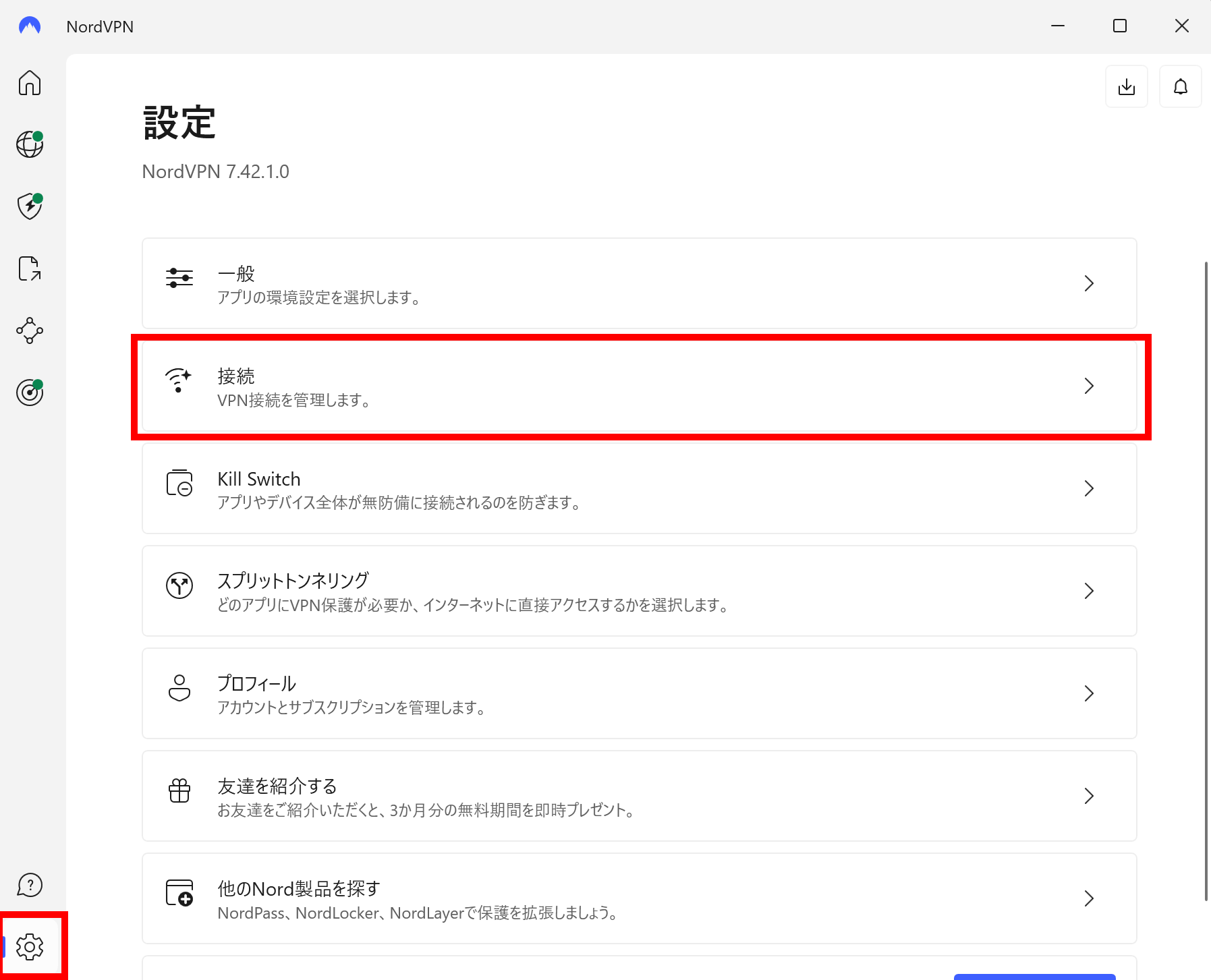
Task: Click the 設定 page heading
Action: coord(179,123)
